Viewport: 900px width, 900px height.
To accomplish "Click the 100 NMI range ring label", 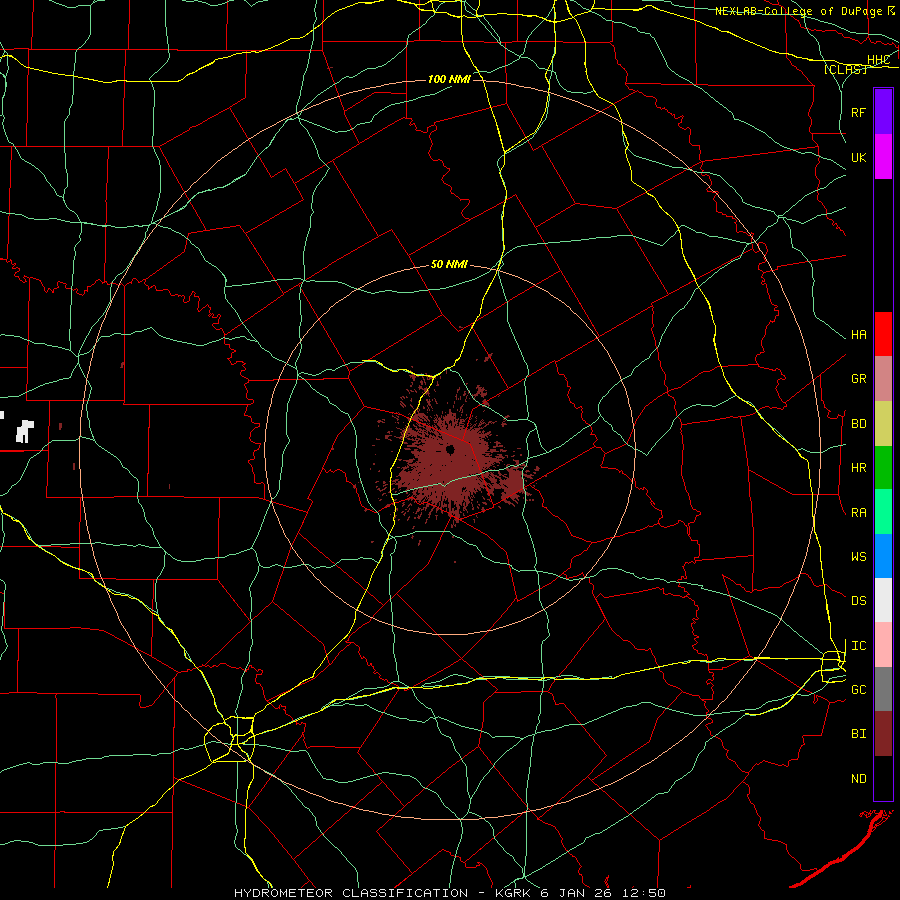I will 449,79.
